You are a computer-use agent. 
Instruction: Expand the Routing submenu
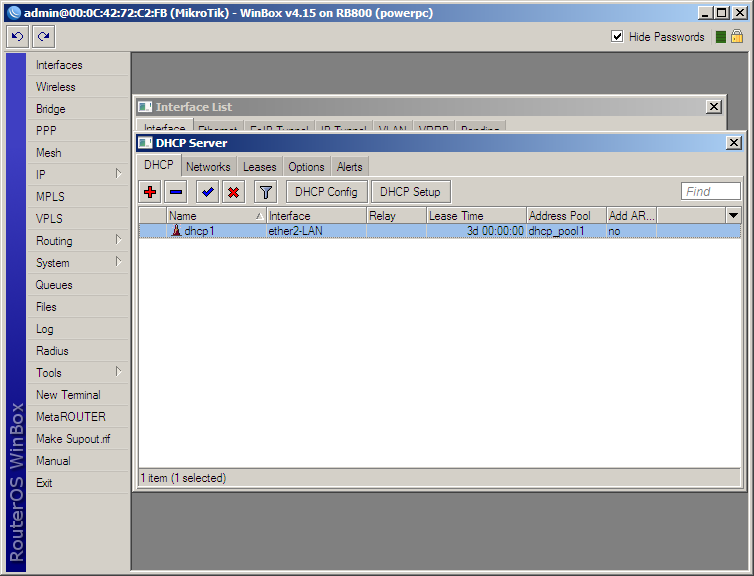click(x=119, y=239)
